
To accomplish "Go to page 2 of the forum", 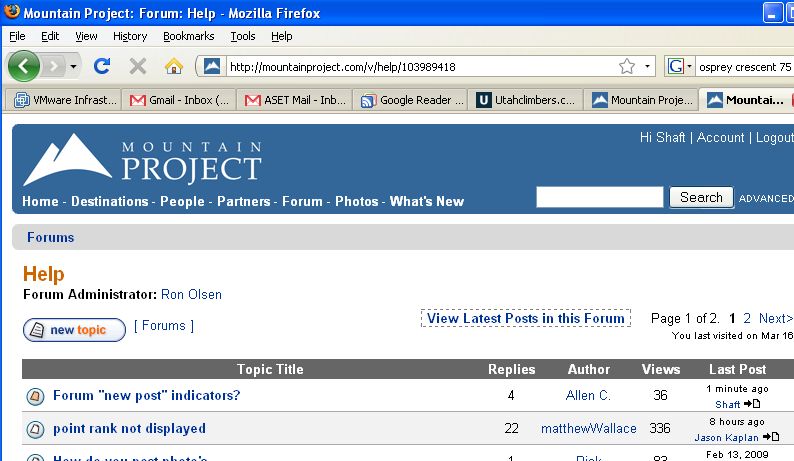I will pos(747,318).
